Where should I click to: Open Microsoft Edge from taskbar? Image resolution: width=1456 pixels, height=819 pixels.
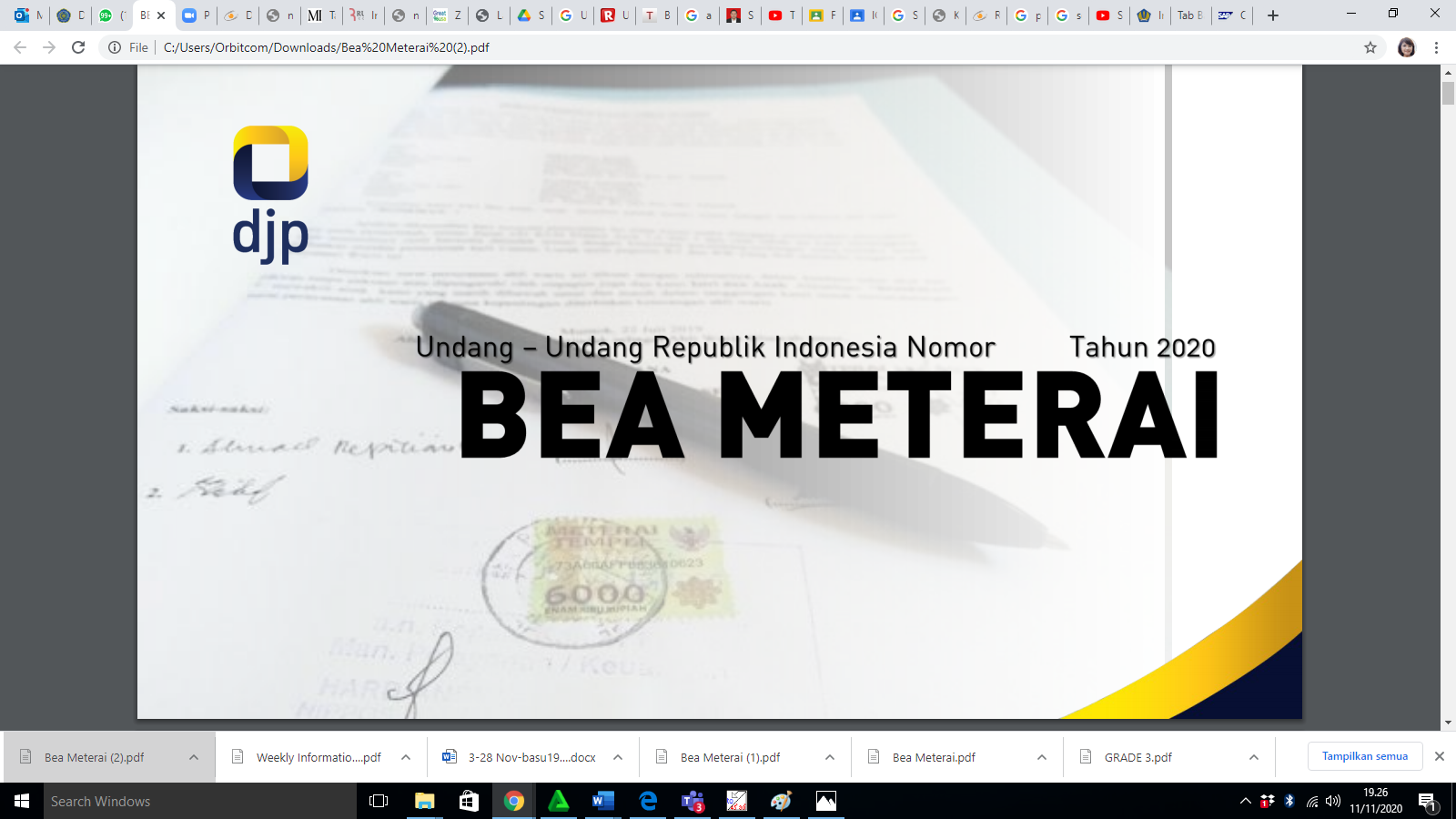pyautogui.click(x=648, y=801)
